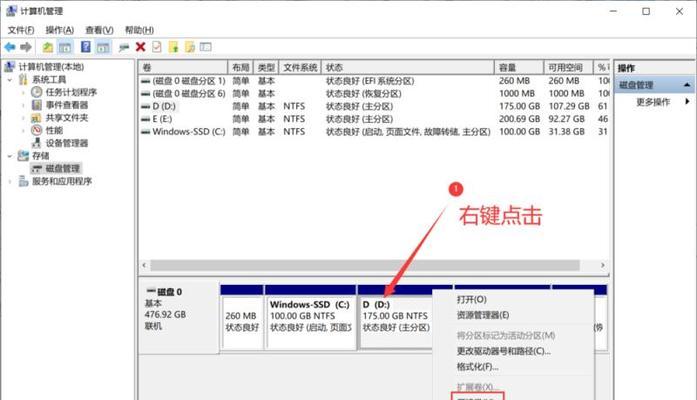
Task: Select 服务和应用程序 tree item
Action: click(62, 181)
